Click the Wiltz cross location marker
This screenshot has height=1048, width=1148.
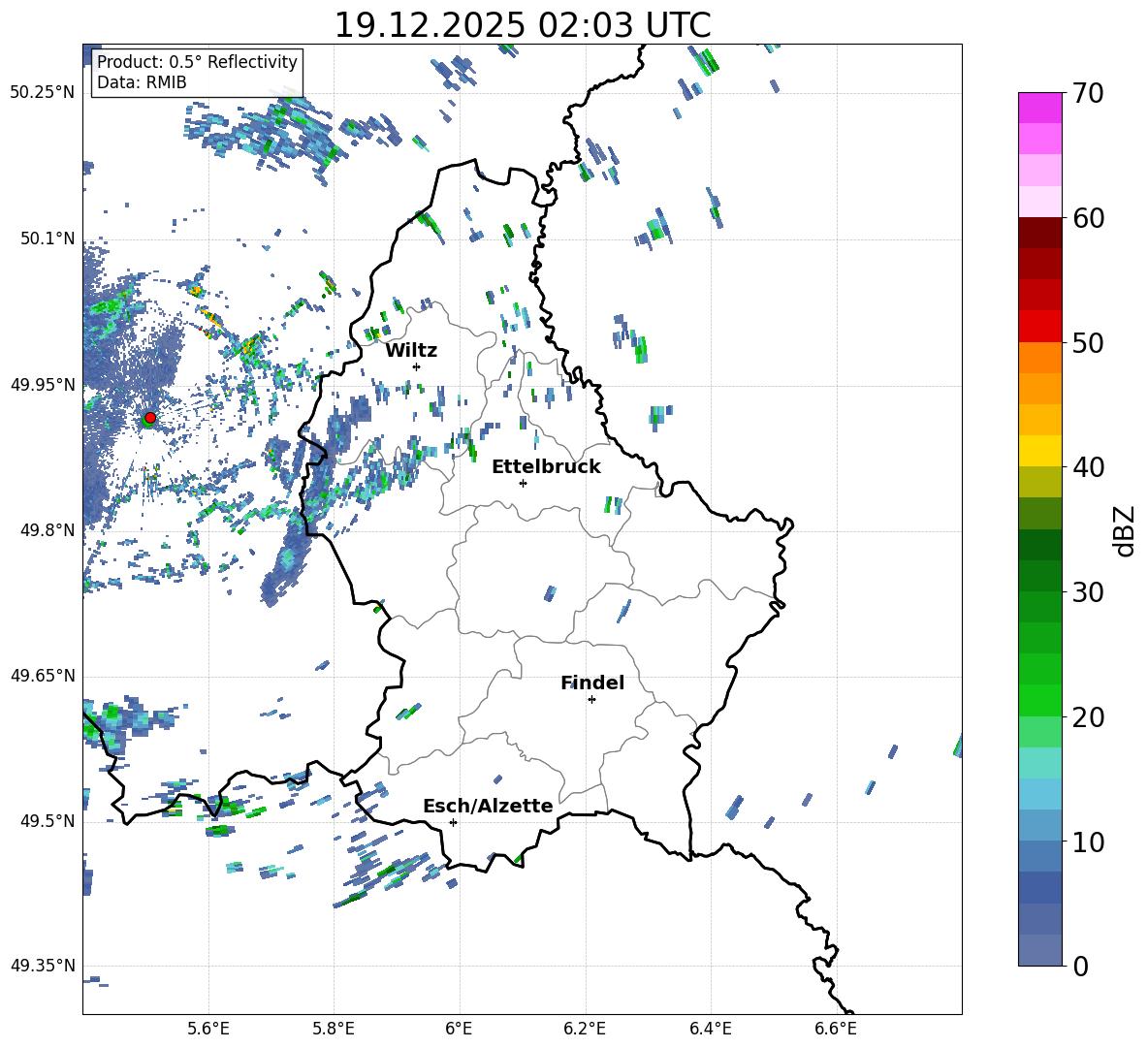(417, 366)
